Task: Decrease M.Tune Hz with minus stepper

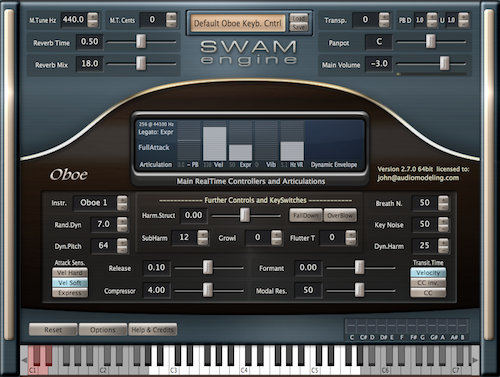Action: [93, 24]
